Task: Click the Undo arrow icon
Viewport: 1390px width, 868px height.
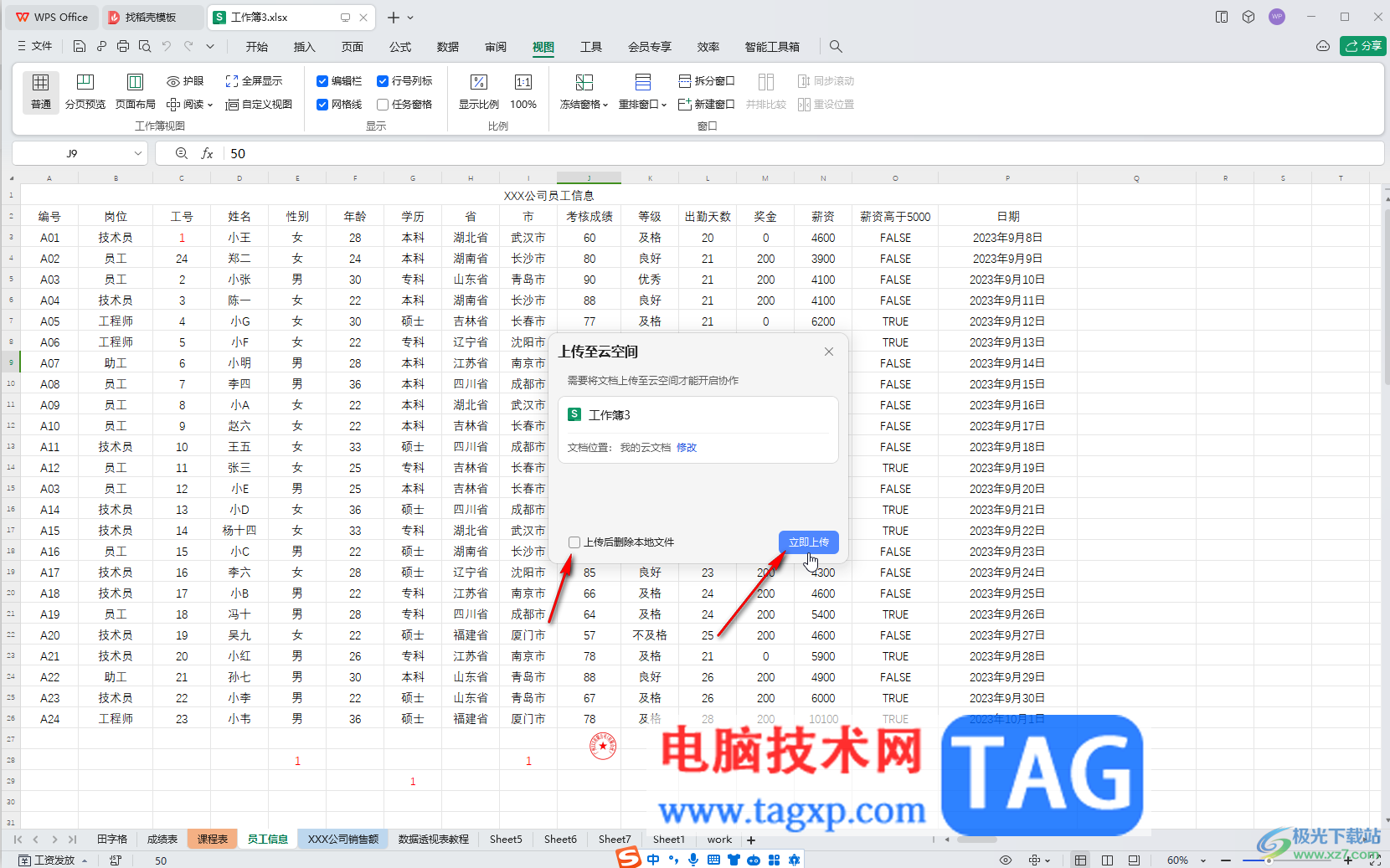Action: (x=167, y=47)
